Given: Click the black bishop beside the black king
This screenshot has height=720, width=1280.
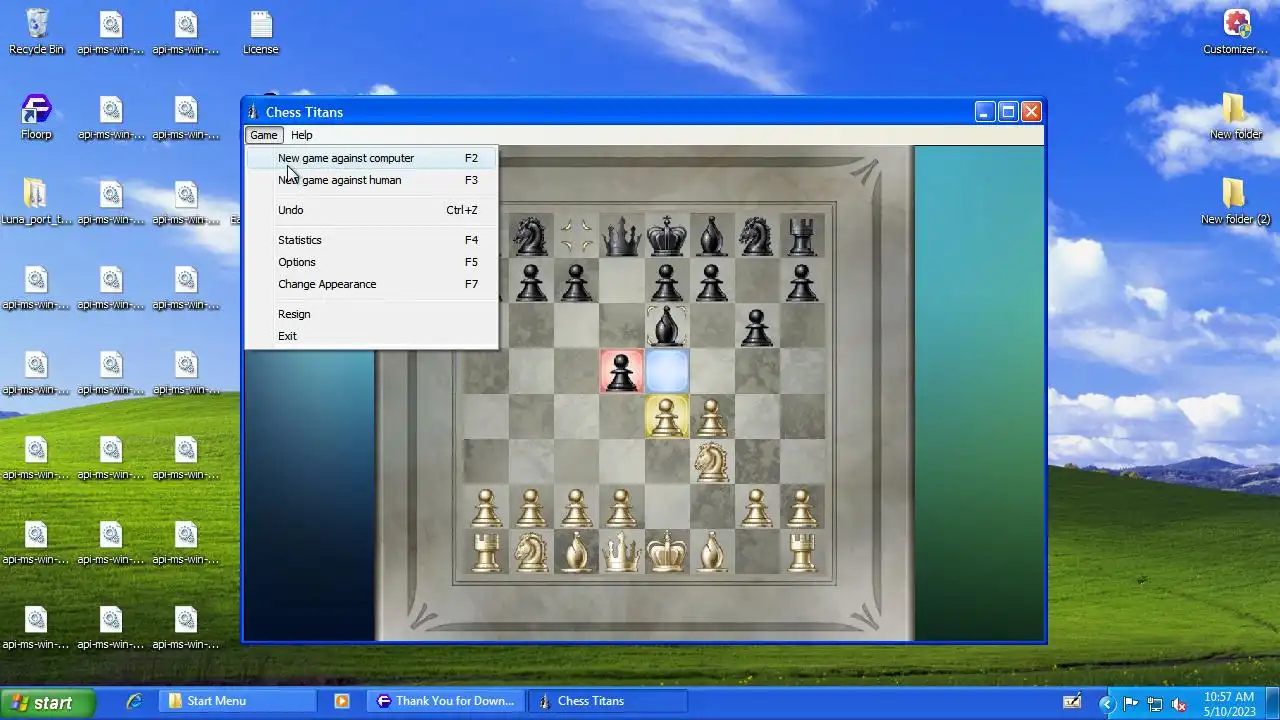Looking at the screenshot, I should pyautogui.click(x=711, y=236).
